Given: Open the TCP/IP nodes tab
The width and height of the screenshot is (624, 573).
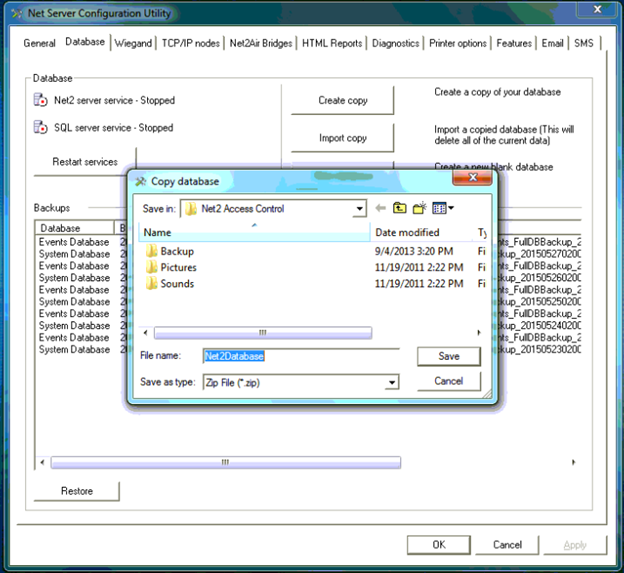Looking at the screenshot, I should pyautogui.click(x=191, y=43).
